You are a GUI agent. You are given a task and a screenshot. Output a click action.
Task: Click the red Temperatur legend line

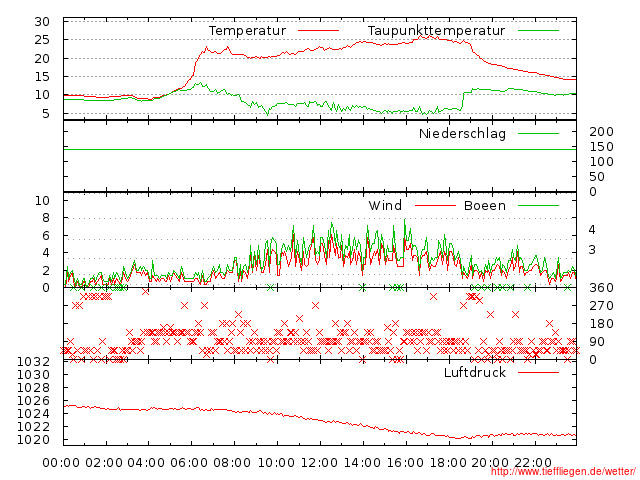[318, 31]
